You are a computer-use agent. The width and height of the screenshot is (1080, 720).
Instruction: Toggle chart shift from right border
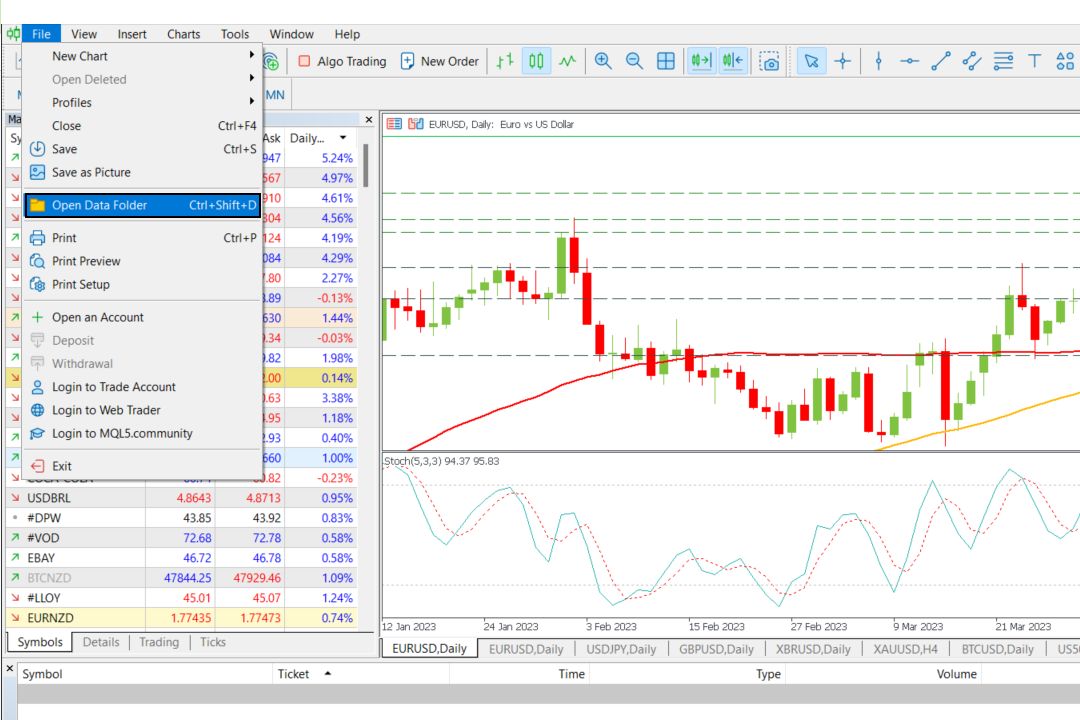pos(733,61)
